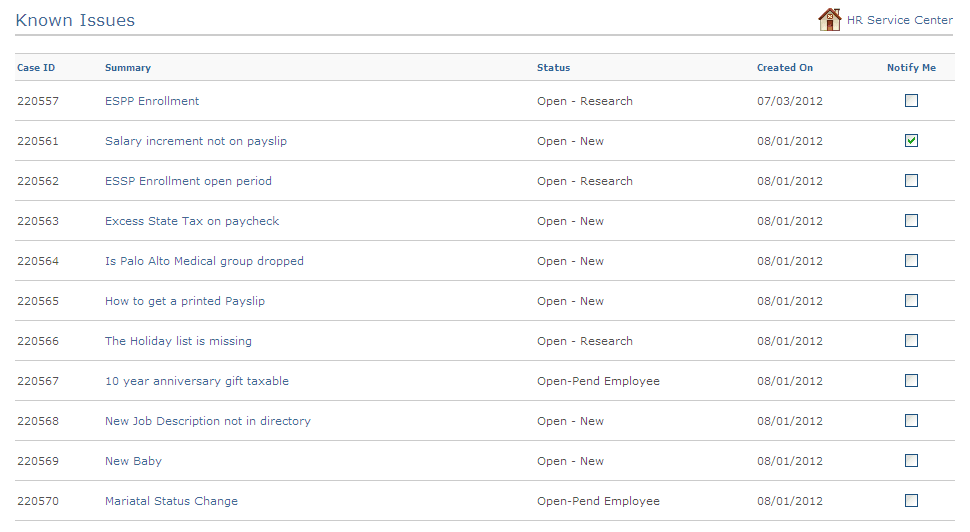Select case ID 220564
Screen dimensions: 970x532
[38, 261]
